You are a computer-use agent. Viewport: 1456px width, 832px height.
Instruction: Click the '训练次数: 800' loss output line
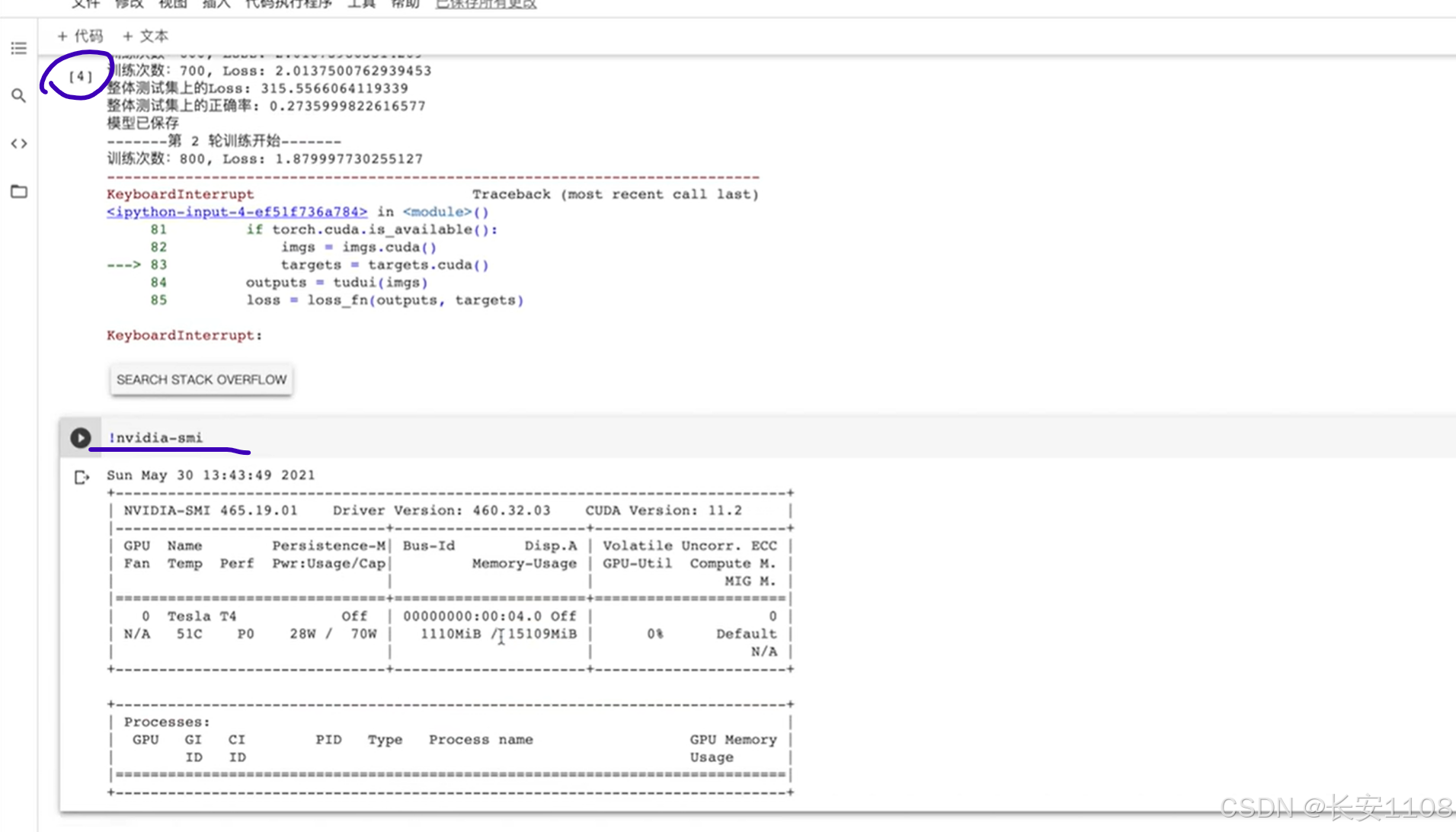(264, 159)
